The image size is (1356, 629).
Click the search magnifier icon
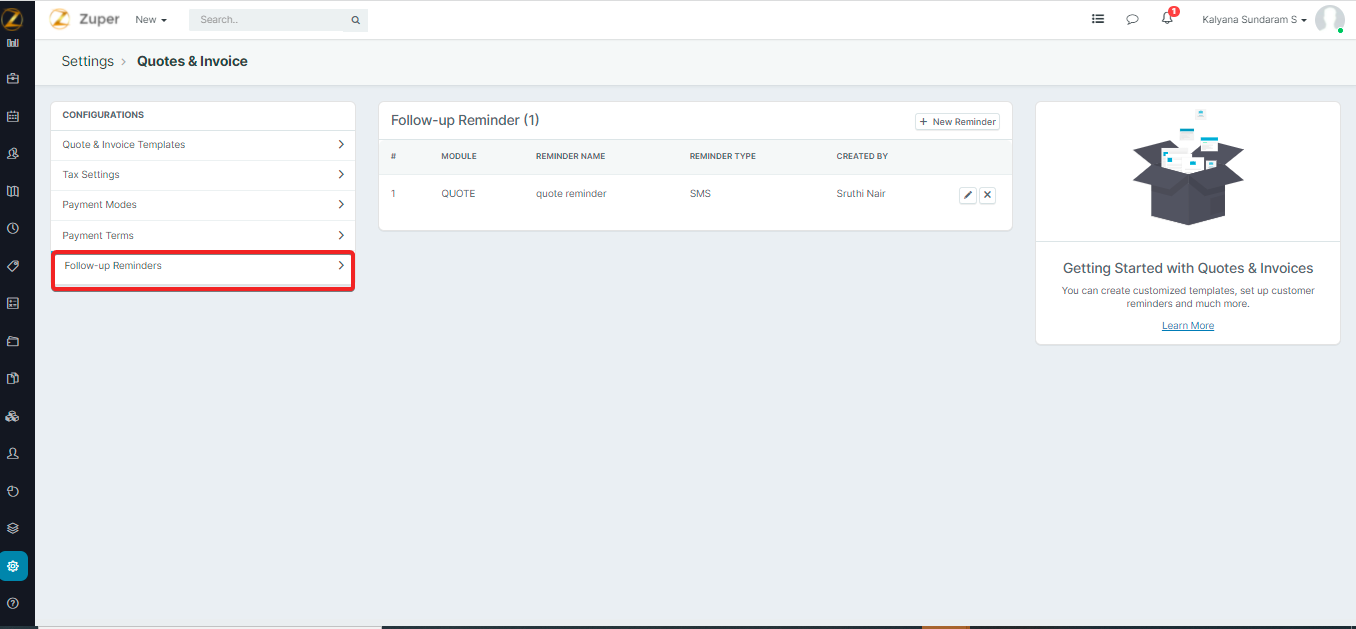coord(355,20)
